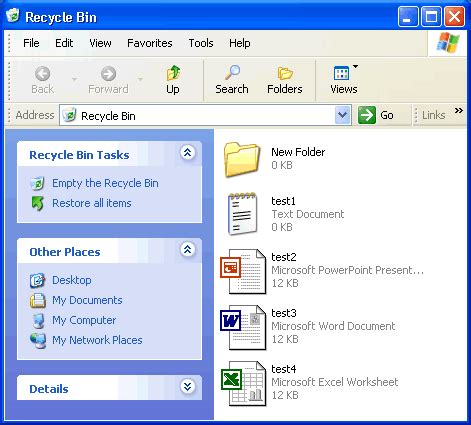This screenshot has width=471, height=425.
Task: Minimize the Recycle Bin window
Action: [x=408, y=16]
